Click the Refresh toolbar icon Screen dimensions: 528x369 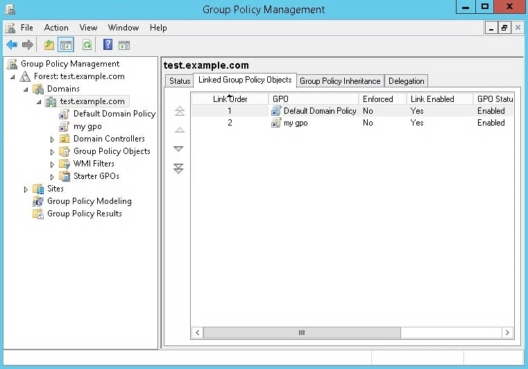tap(87, 44)
